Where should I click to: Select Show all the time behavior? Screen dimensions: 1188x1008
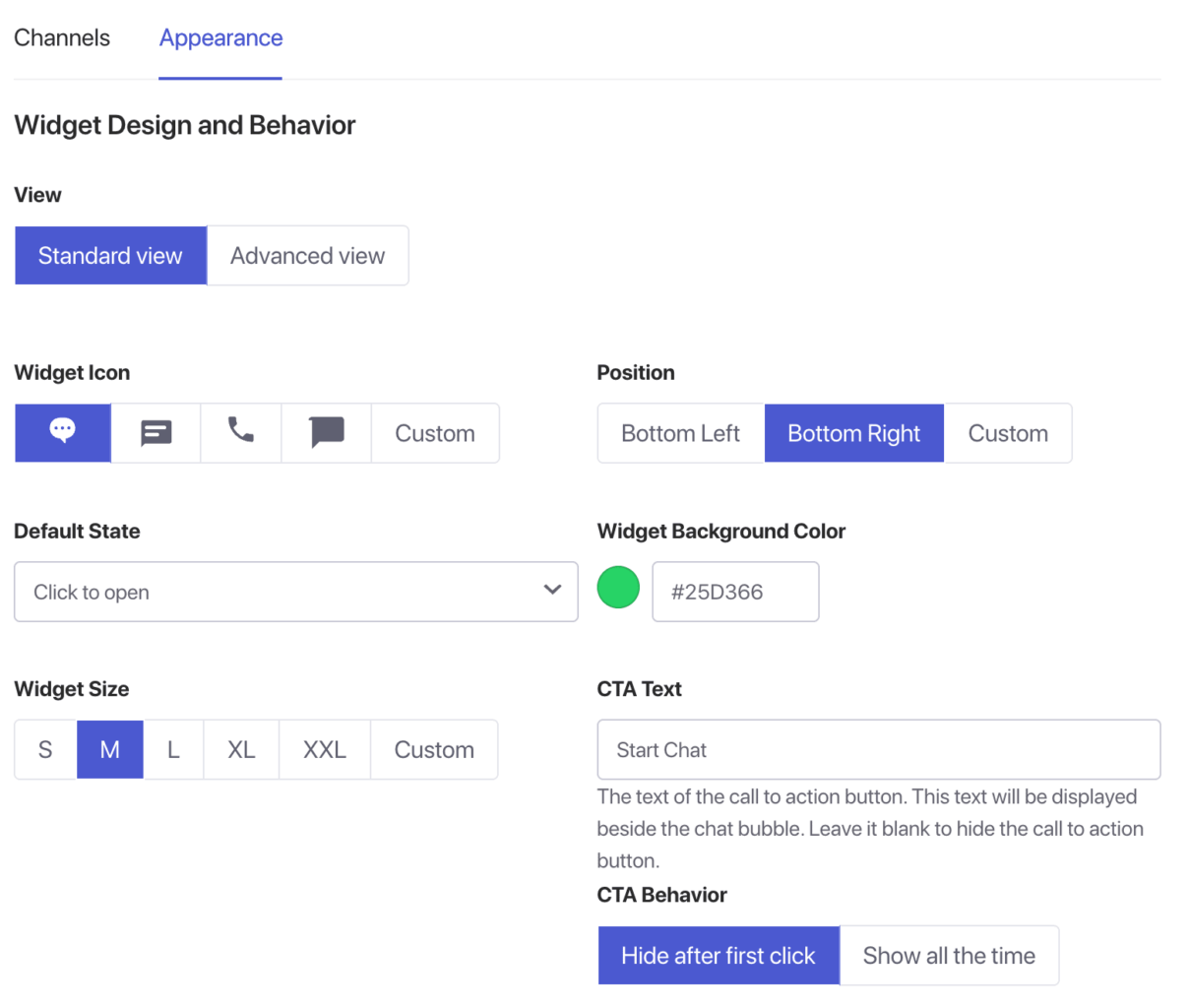[948, 956]
